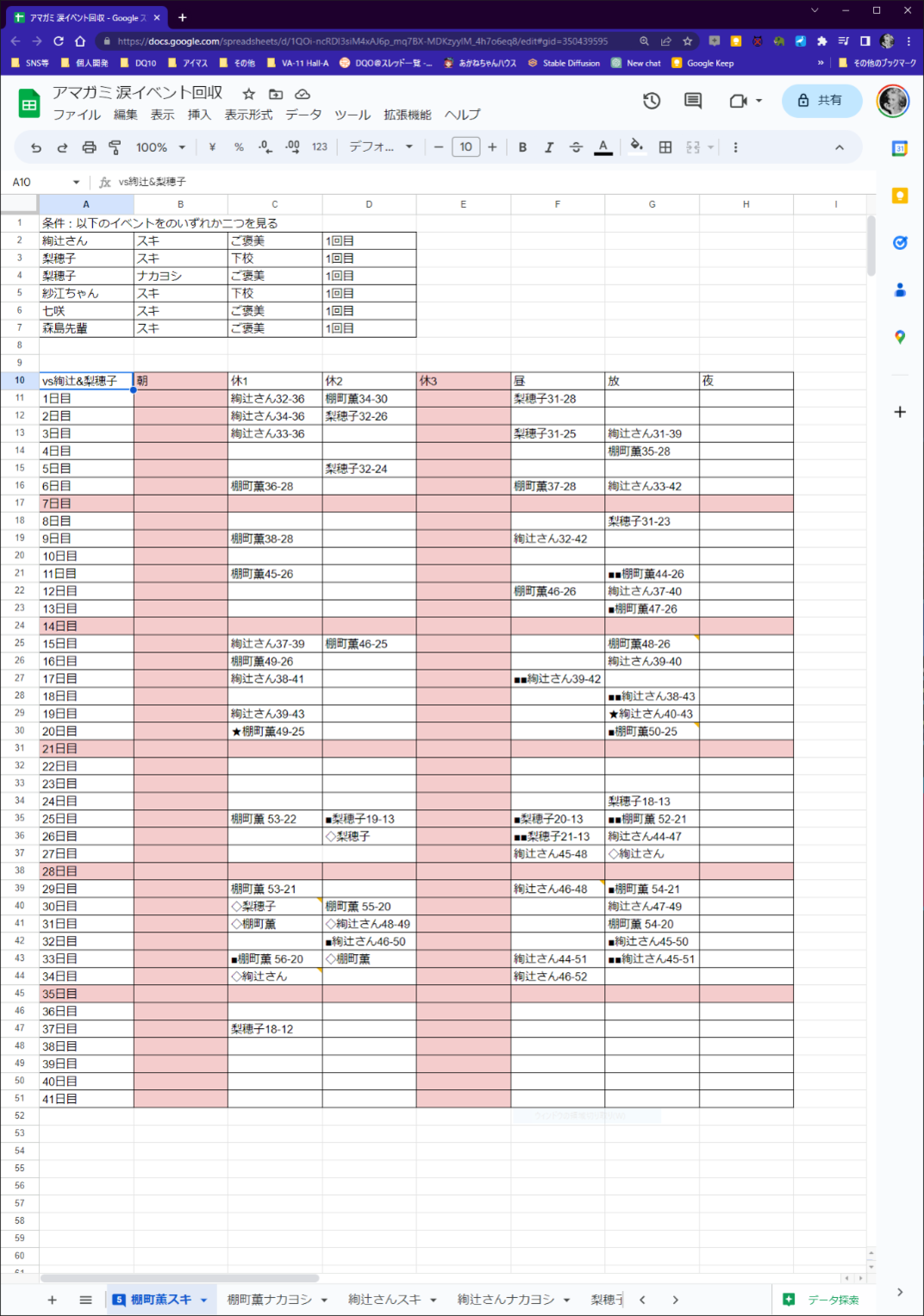The image size is (924, 1316).
Task: Click the Print icon
Action: click(89, 147)
